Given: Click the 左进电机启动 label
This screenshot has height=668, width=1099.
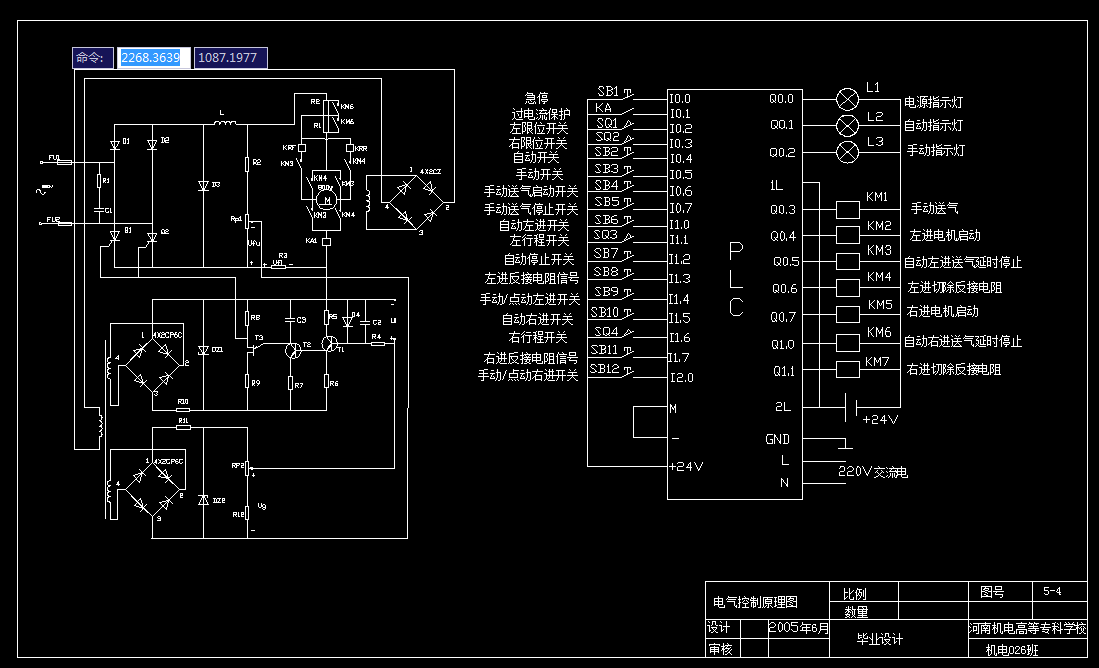Looking at the screenshot, I should pyautogui.click(x=945, y=236).
